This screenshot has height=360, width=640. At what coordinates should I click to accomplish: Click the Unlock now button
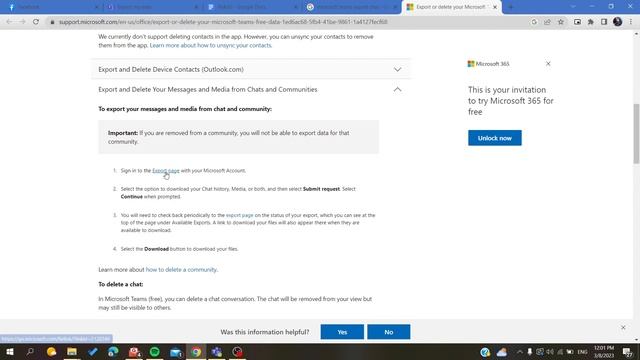pyautogui.click(x=495, y=138)
